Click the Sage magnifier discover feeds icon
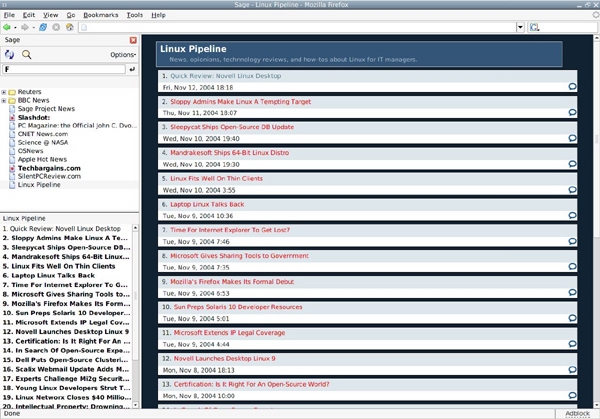 (26, 55)
